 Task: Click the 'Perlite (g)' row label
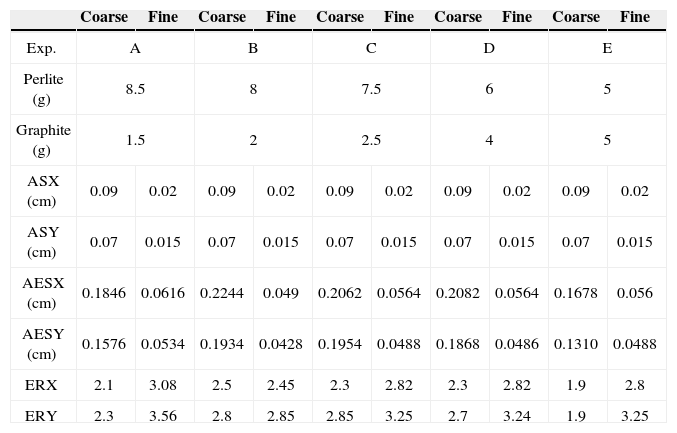point(41,89)
